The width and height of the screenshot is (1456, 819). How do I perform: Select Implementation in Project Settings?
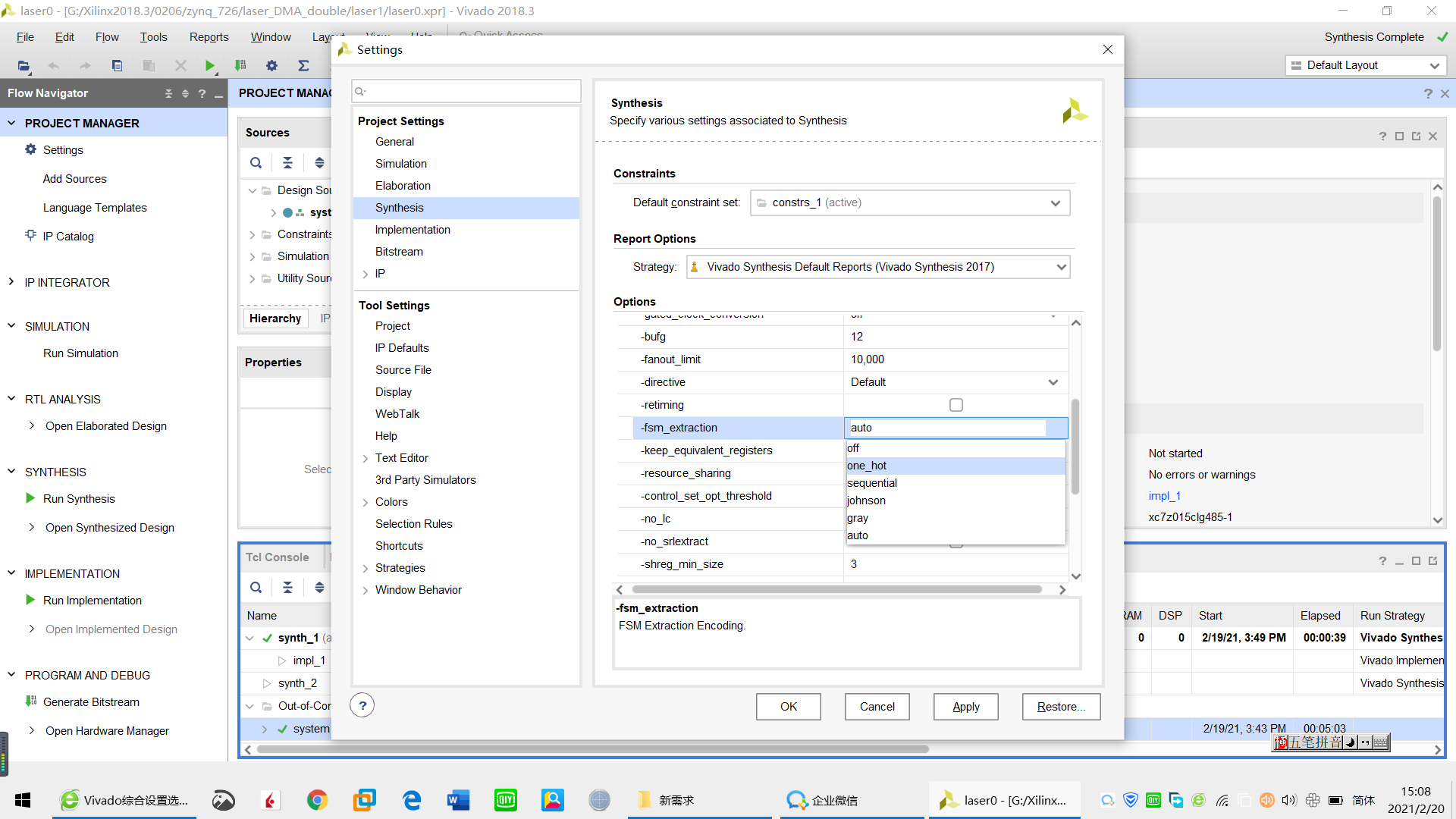(413, 230)
